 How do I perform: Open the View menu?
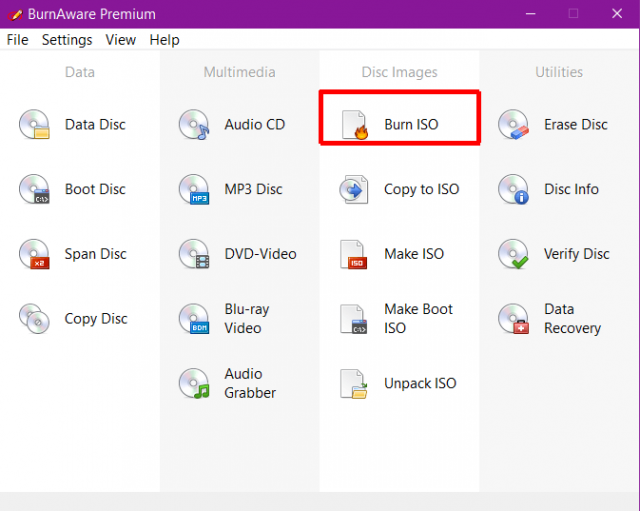[x=120, y=40]
